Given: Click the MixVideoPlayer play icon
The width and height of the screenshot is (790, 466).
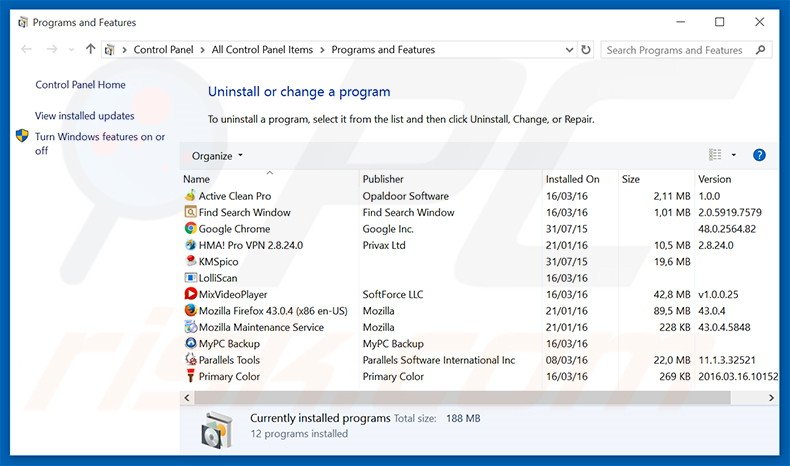Looking at the screenshot, I should (190, 294).
